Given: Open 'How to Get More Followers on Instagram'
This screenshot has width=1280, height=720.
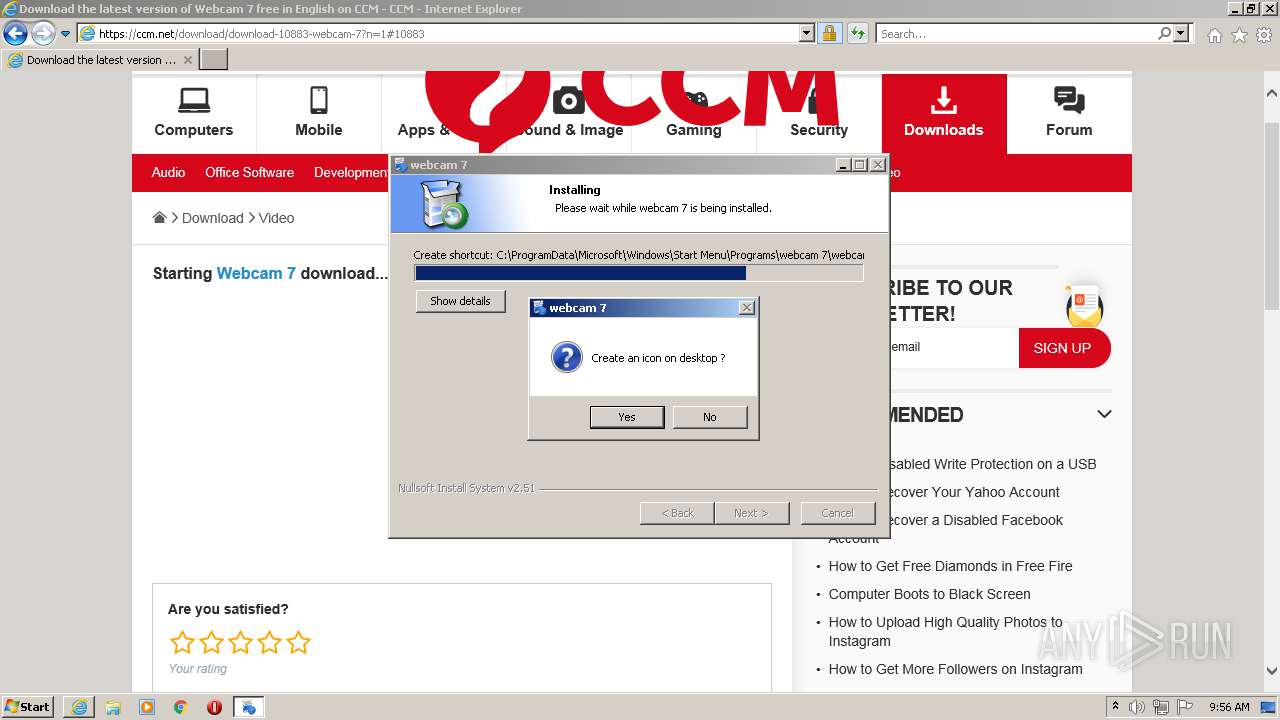Looking at the screenshot, I should pos(955,669).
